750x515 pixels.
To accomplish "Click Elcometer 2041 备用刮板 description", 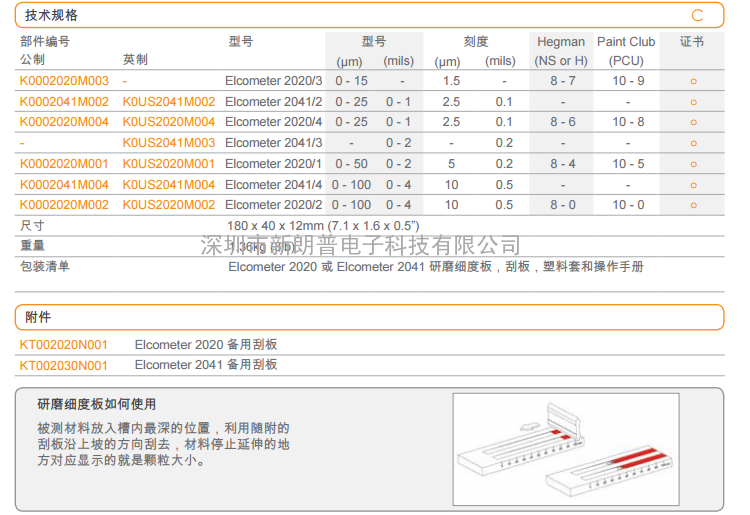I will pos(206,365).
